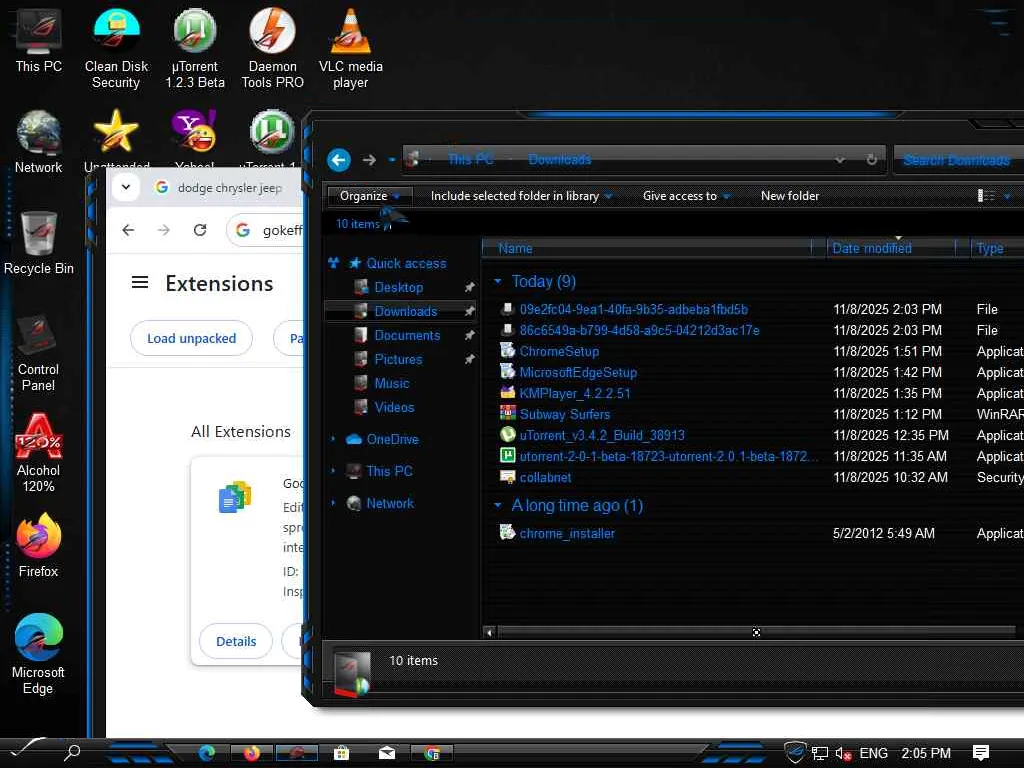Launch Clean Disk Security shortcut
The image size is (1024, 768).
pos(116,48)
